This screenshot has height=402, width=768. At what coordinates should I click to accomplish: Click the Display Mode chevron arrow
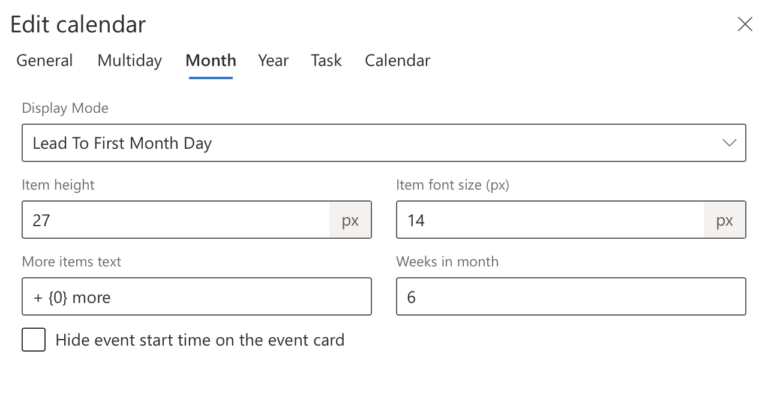click(x=729, y=143)
